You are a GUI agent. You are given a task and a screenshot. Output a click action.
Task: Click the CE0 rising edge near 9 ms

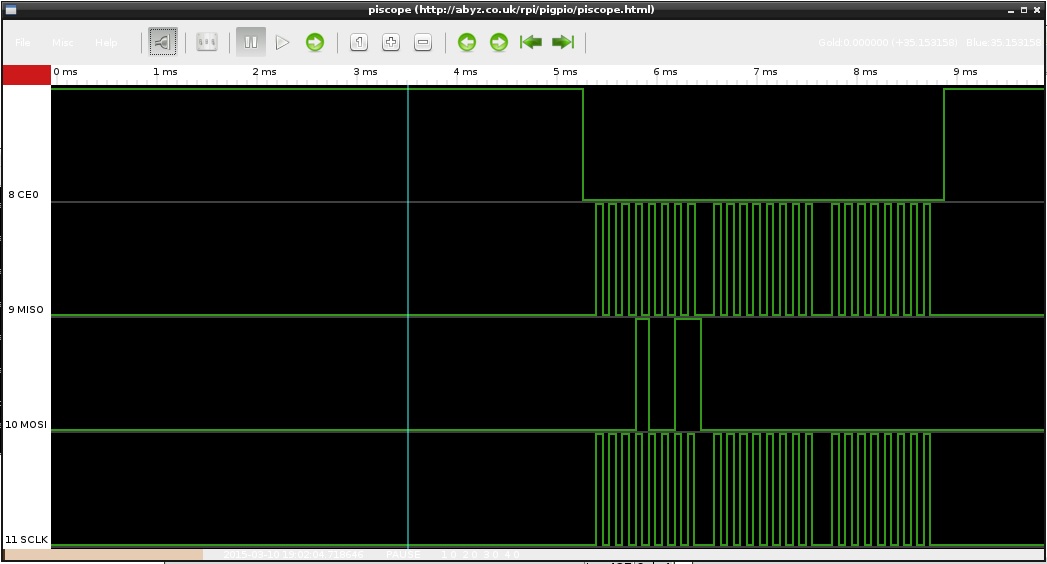coord(944,144)
